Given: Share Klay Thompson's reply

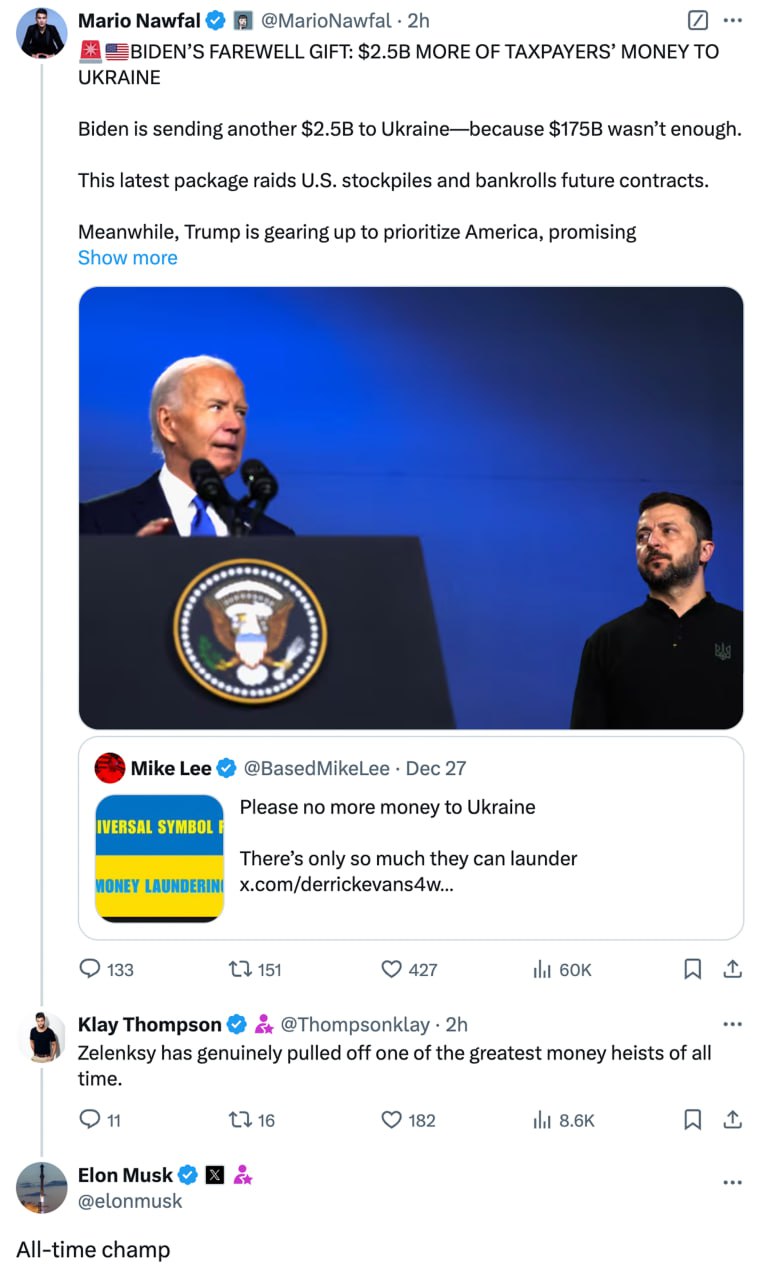Looking at the screenshot, I should (732, 1120).
